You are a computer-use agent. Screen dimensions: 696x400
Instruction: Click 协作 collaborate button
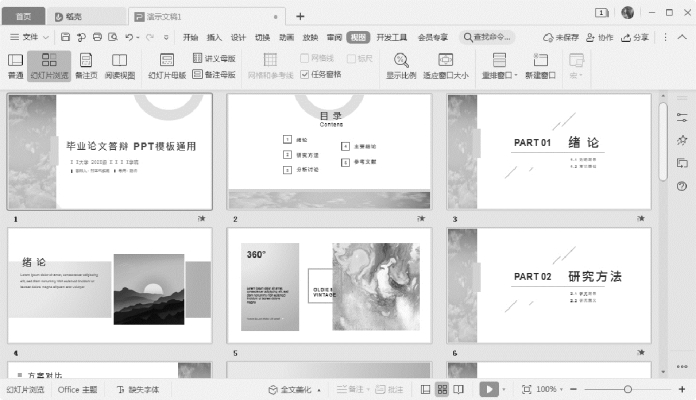coord(599,37)
